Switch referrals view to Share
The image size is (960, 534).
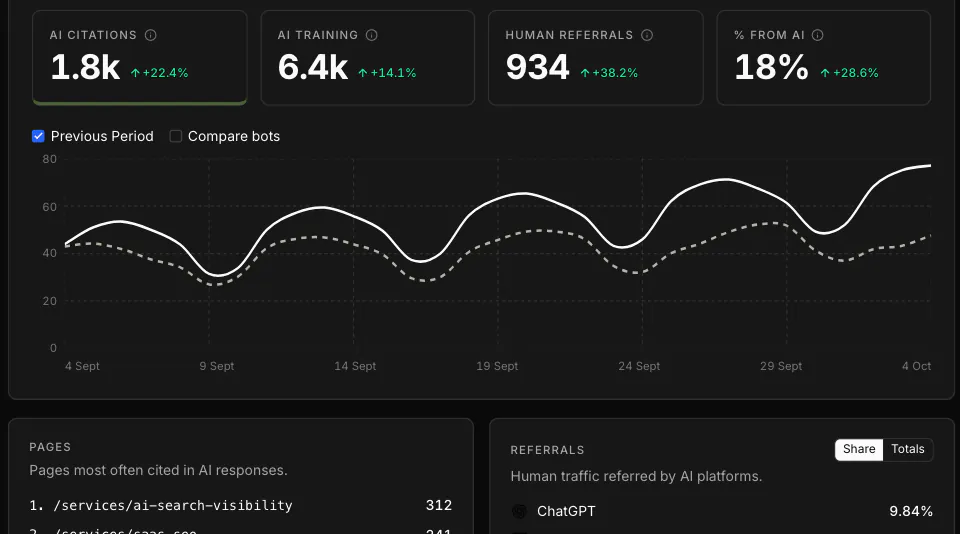tap(859, 449)
